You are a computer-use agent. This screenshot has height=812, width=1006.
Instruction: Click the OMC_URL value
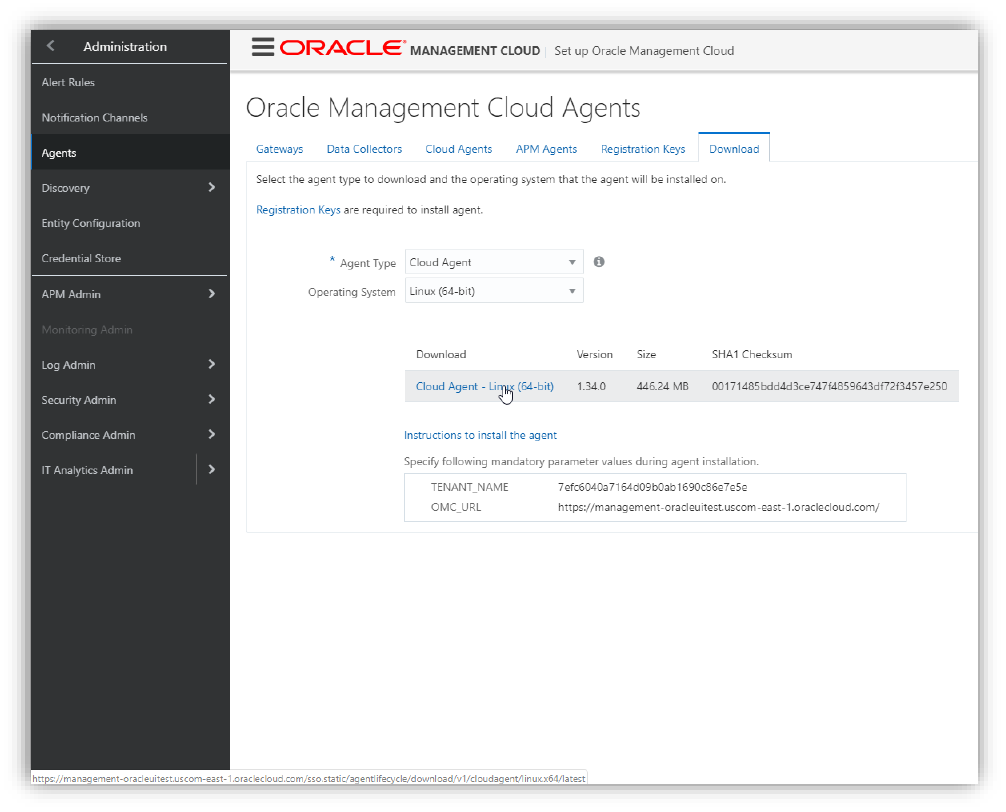719,507
